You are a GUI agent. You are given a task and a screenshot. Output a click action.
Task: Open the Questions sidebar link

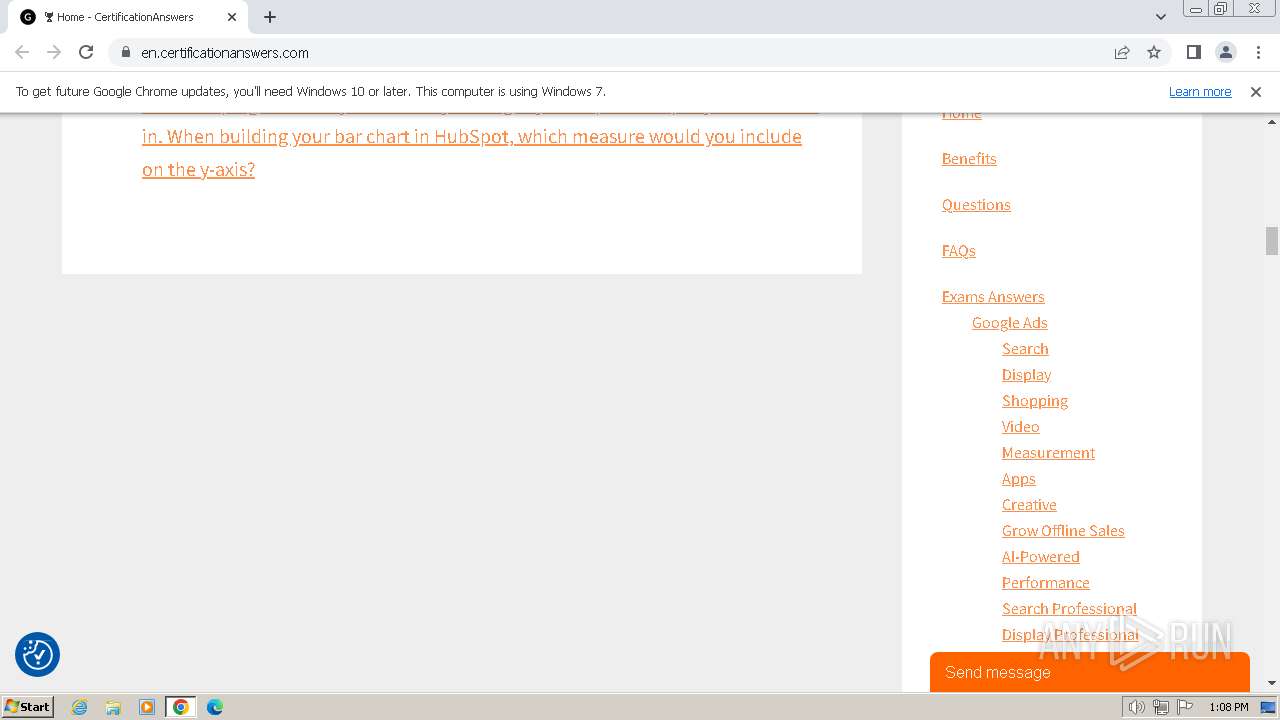tap(976, 204)
